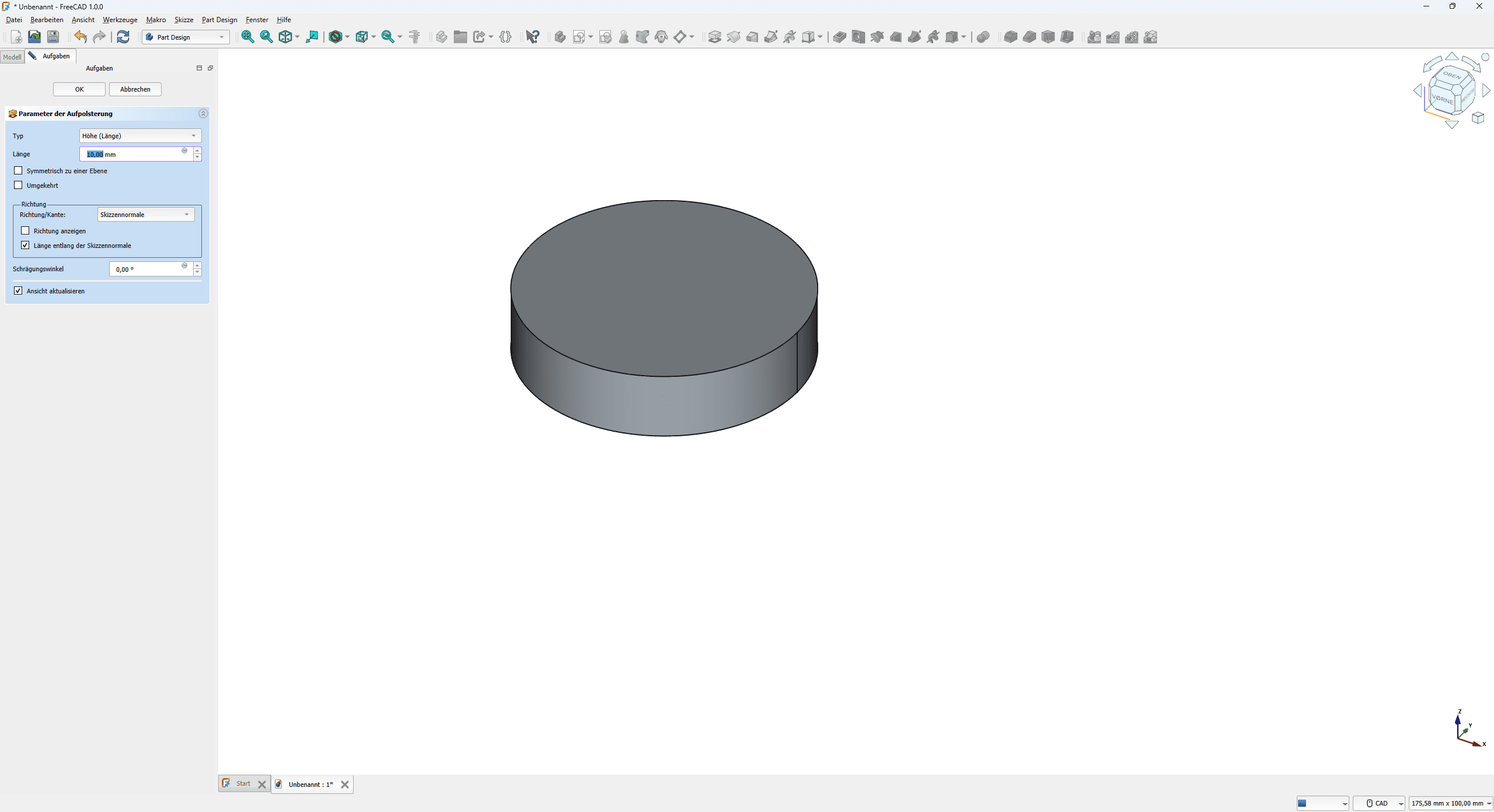Open the Part Design workbench selector
Viewport: 1494px width, 812px height.
pyautogui.click(x=186, y=37)
